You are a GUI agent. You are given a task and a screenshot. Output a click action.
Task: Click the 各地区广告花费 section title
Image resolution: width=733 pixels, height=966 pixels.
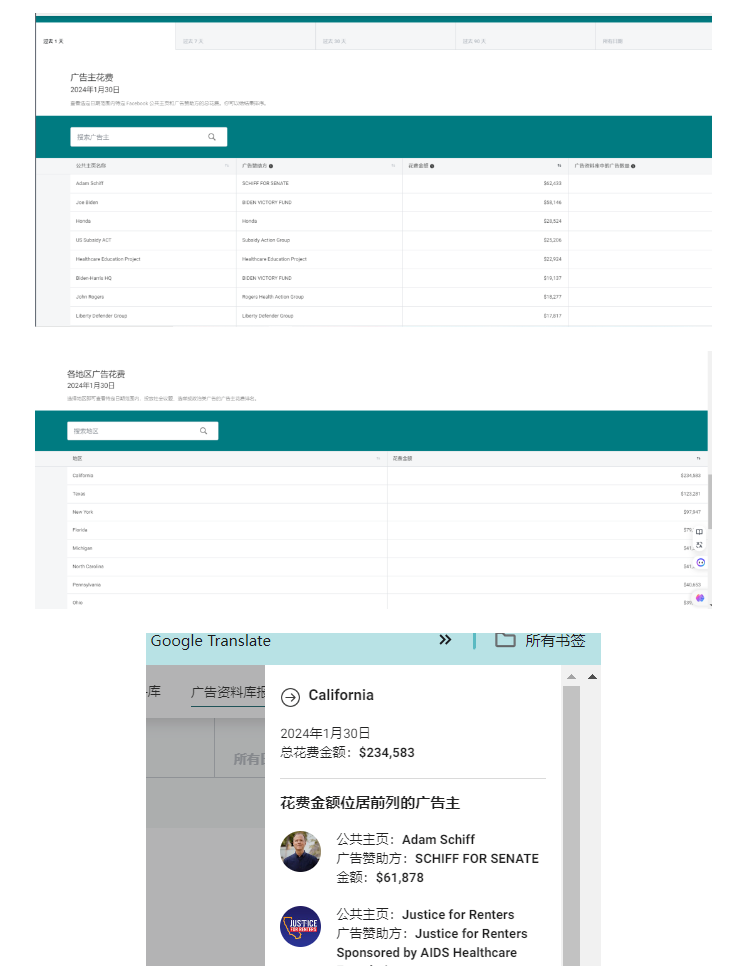tap(96, 374)
